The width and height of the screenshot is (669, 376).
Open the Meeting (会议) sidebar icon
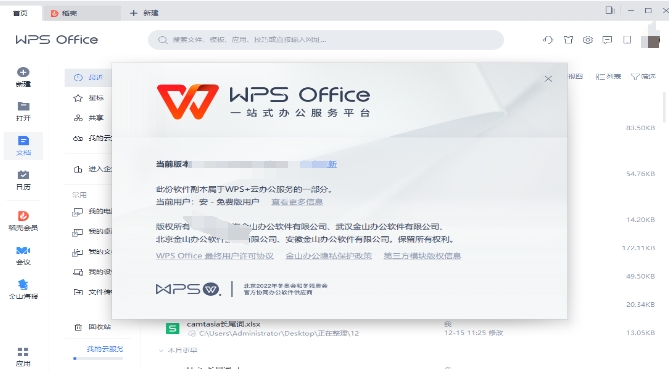click(23, 251)
